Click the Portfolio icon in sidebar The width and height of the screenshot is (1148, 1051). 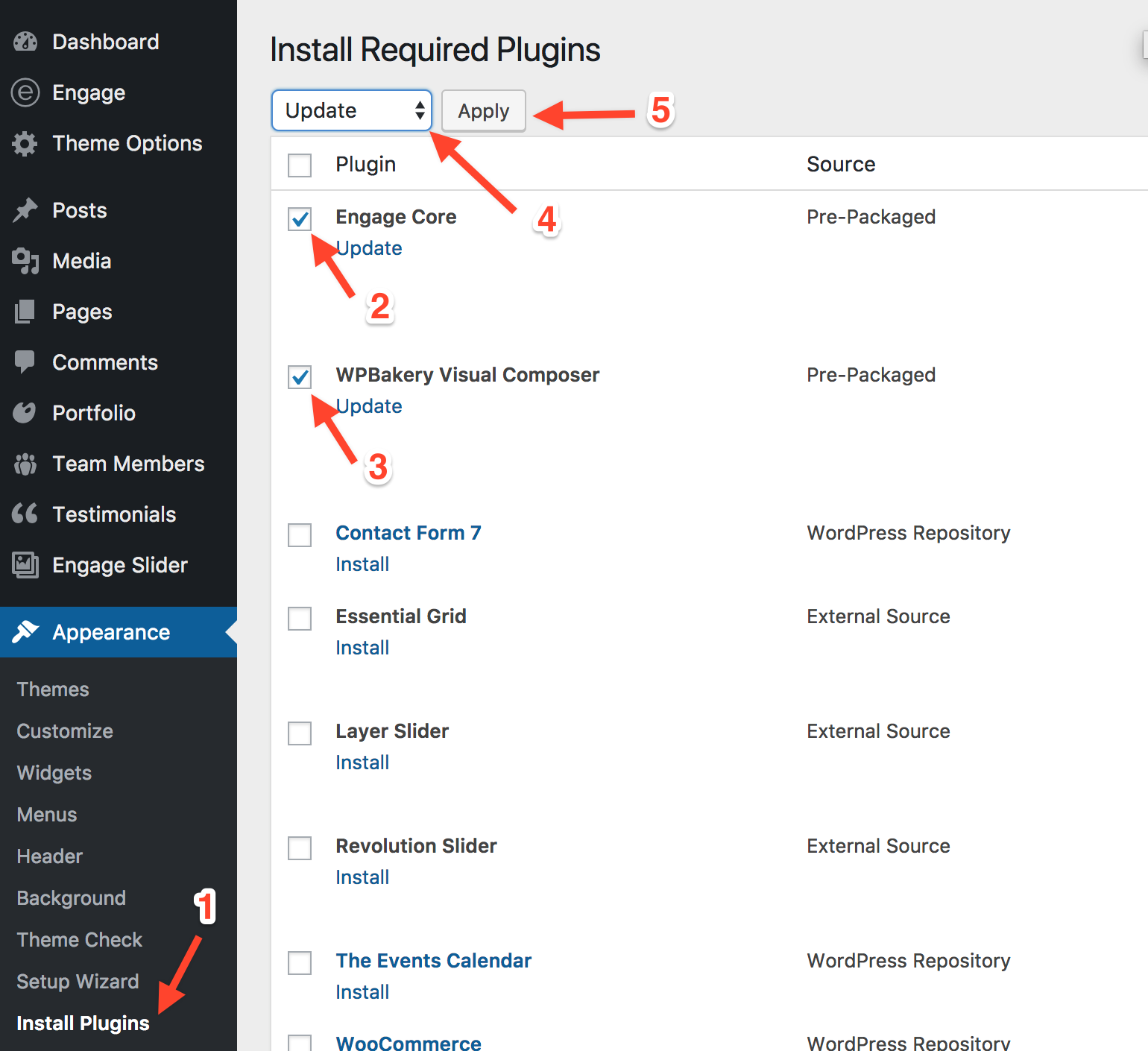25,412
